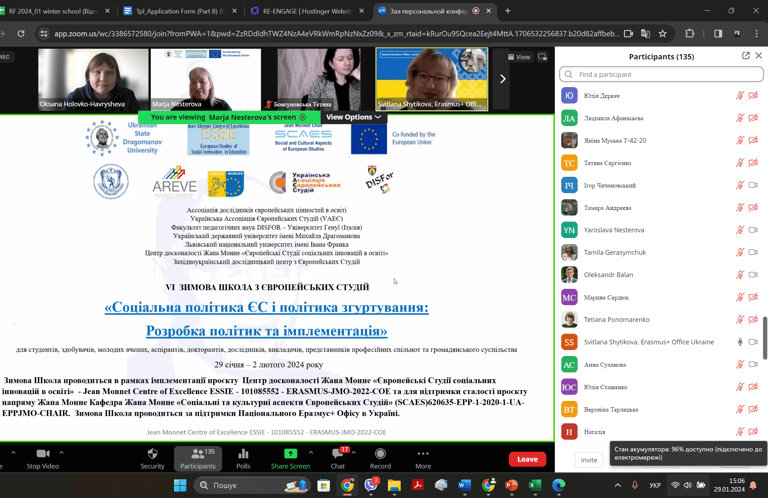Screen dimensions: 768x498
Task: Select participant Юлія Деркач in list
Action: pos(661,95)
